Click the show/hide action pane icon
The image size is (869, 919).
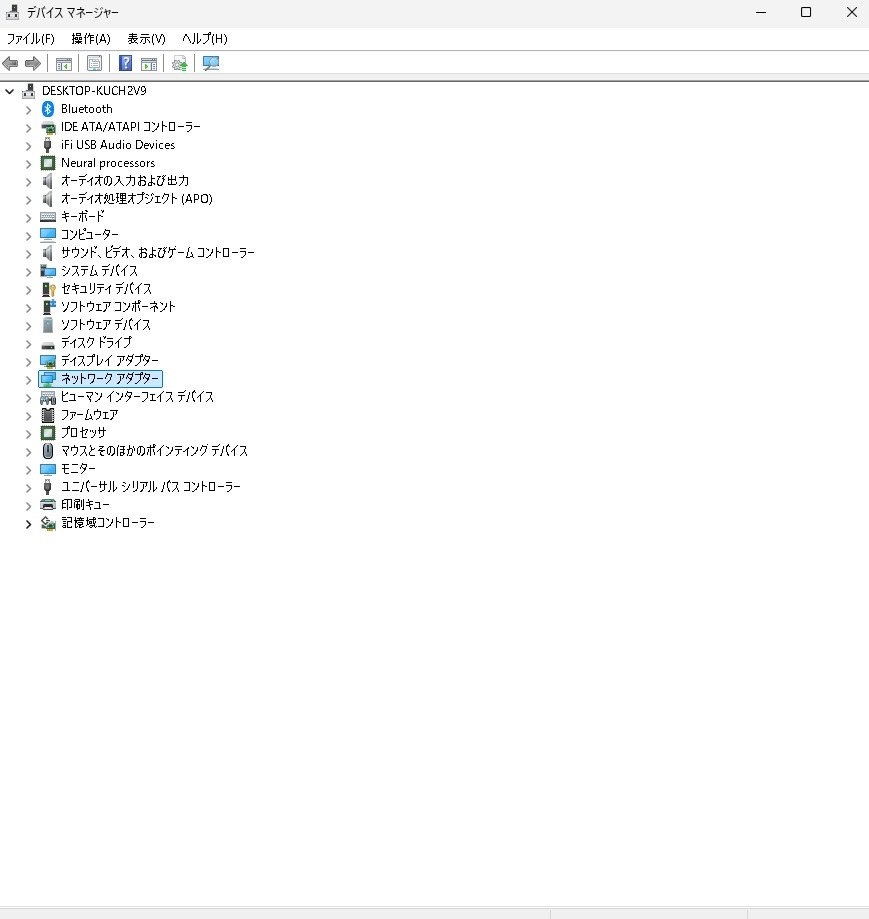[149, 64]
